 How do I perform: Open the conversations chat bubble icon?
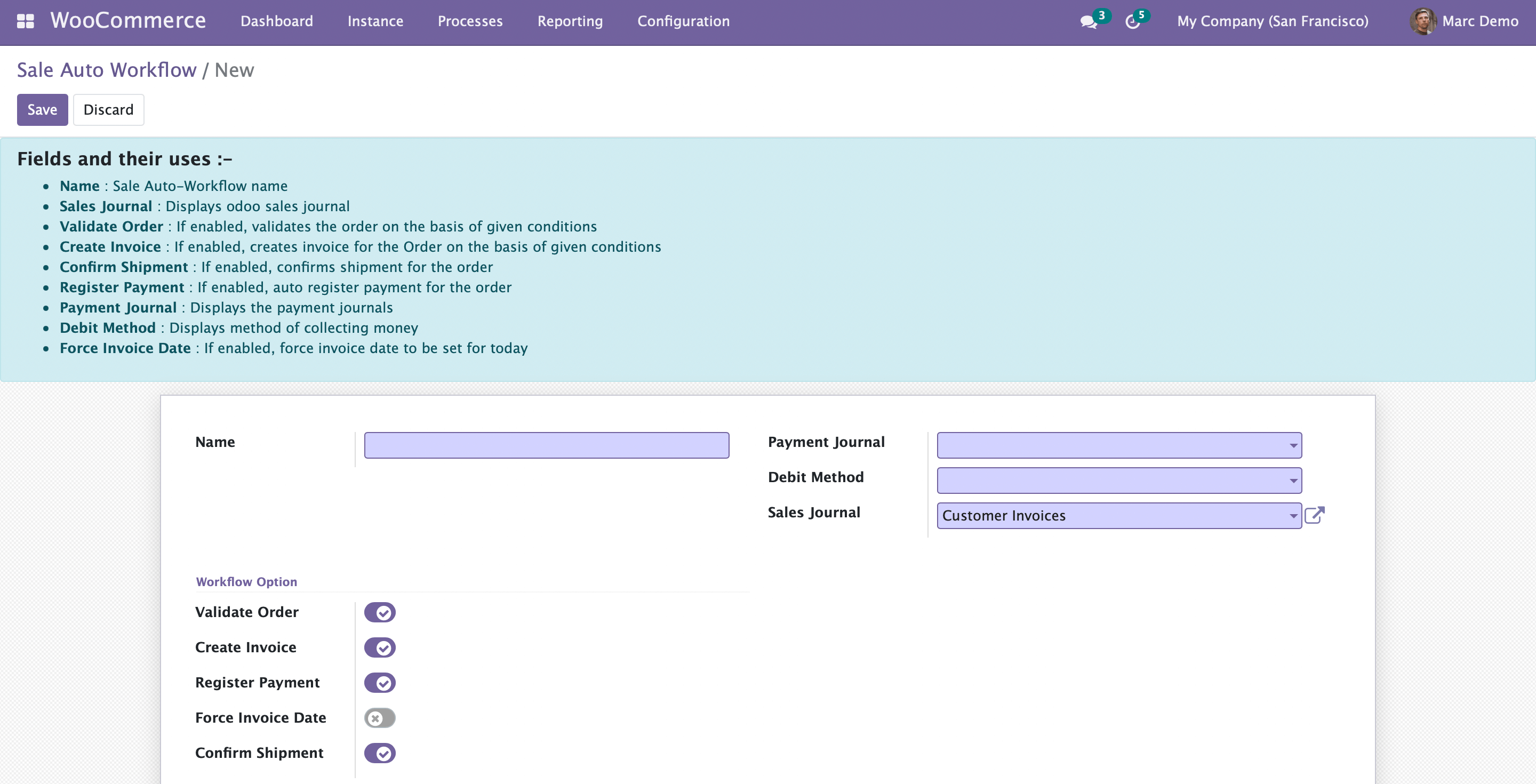click(1088, 22)
